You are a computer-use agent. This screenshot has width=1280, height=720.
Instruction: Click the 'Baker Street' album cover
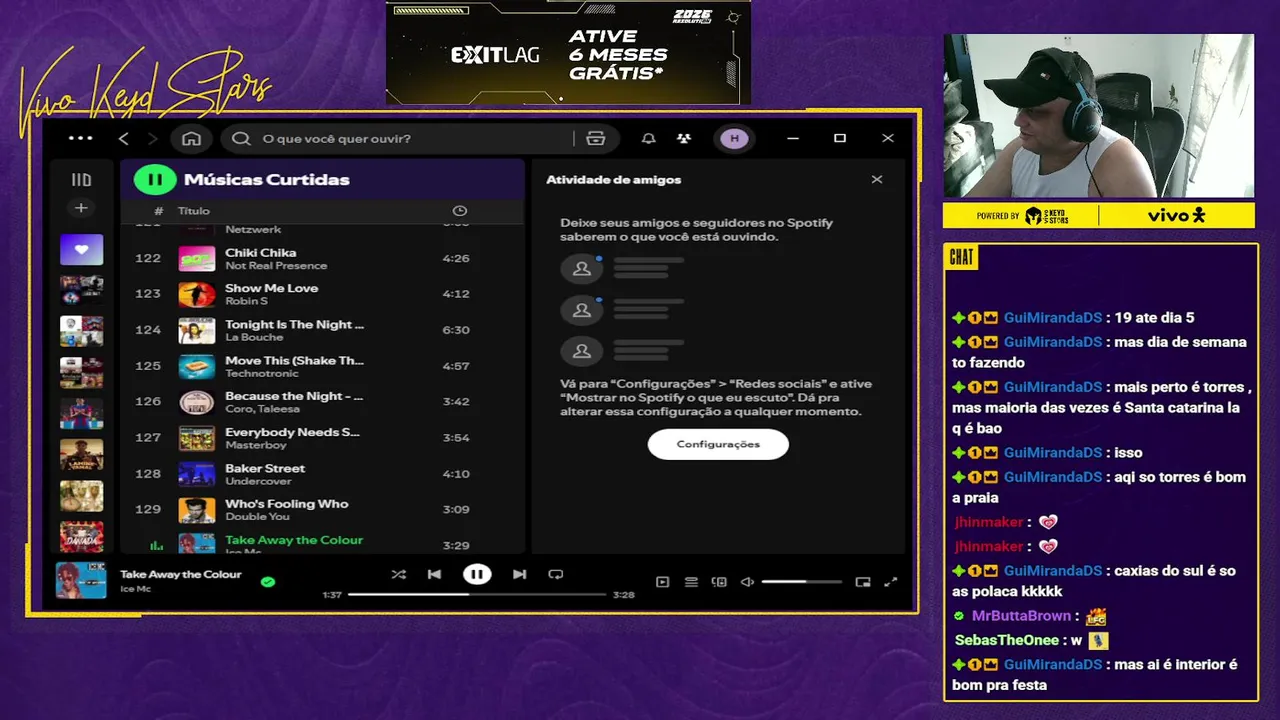pos(197,475)
